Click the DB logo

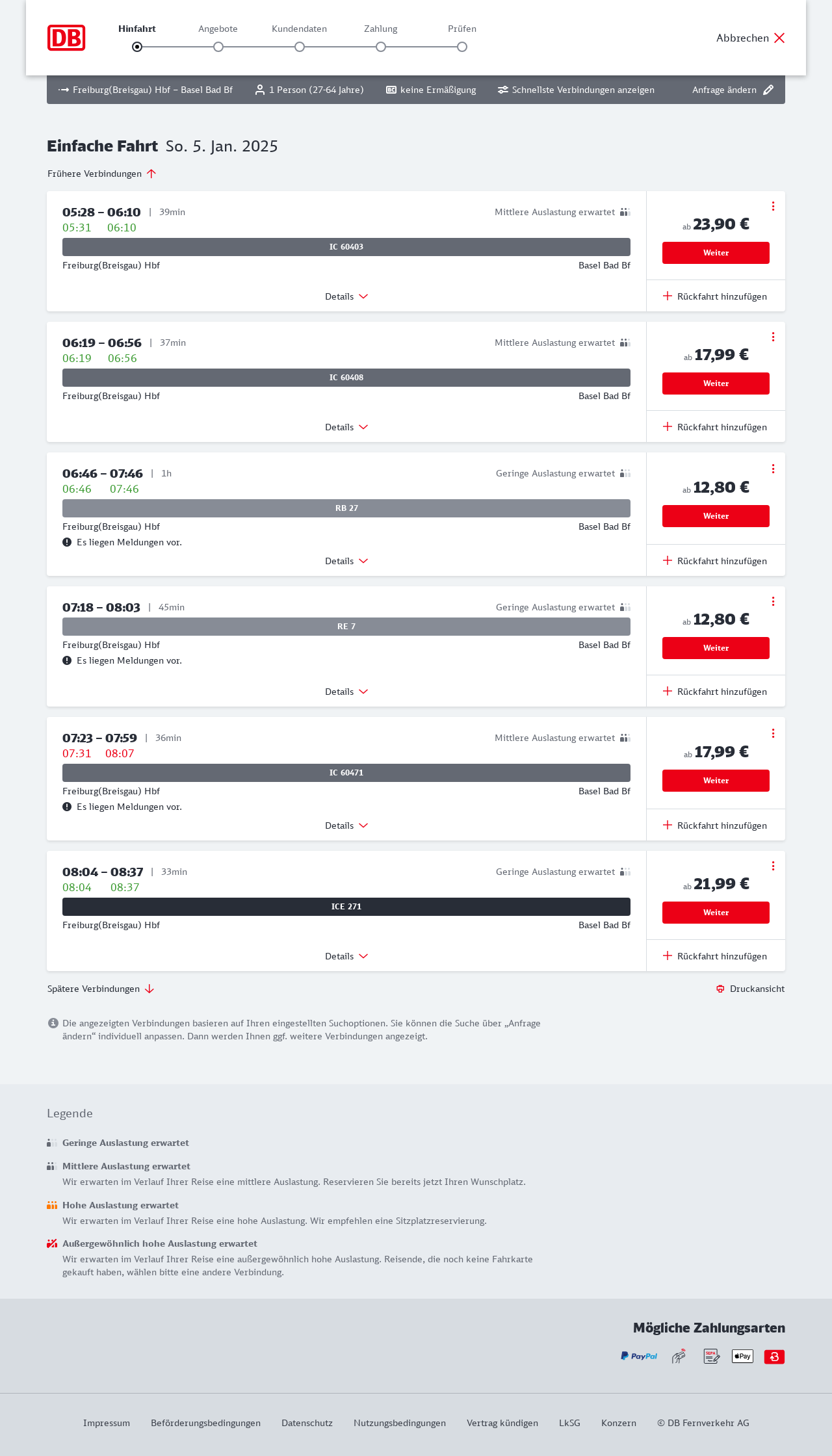[x=66, y=38]
